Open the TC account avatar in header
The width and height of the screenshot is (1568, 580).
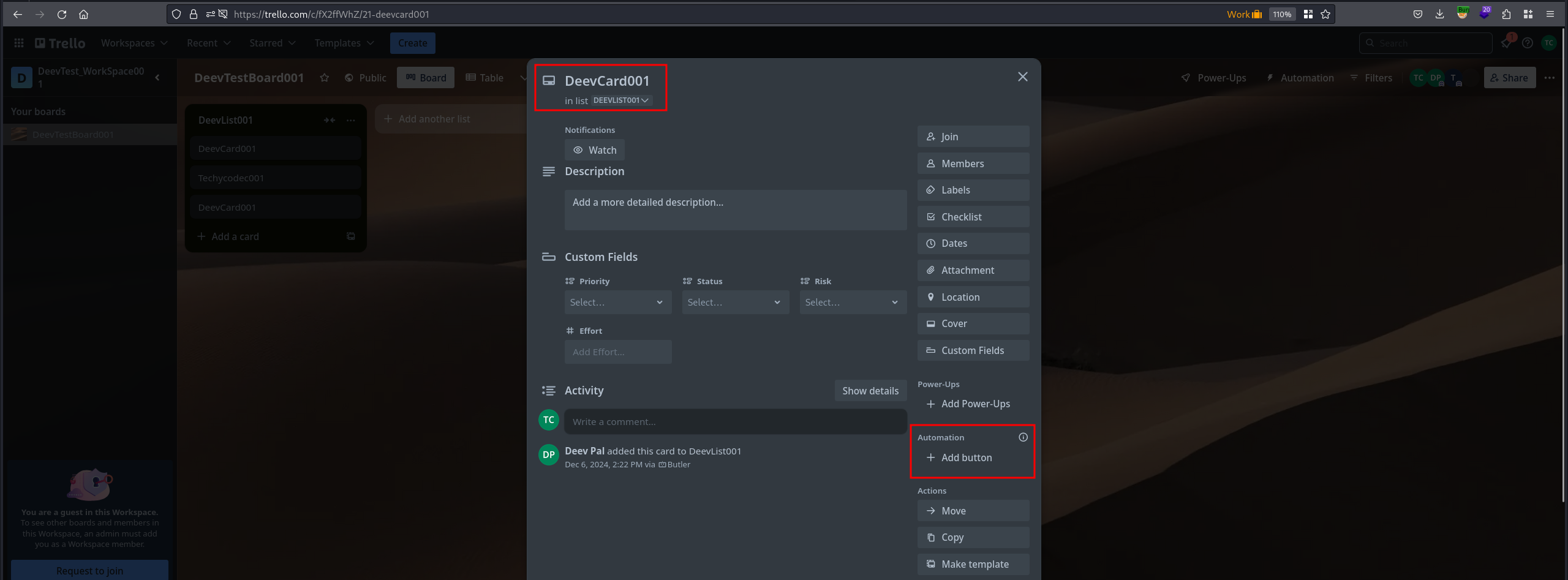click(x=1548, y=43)
